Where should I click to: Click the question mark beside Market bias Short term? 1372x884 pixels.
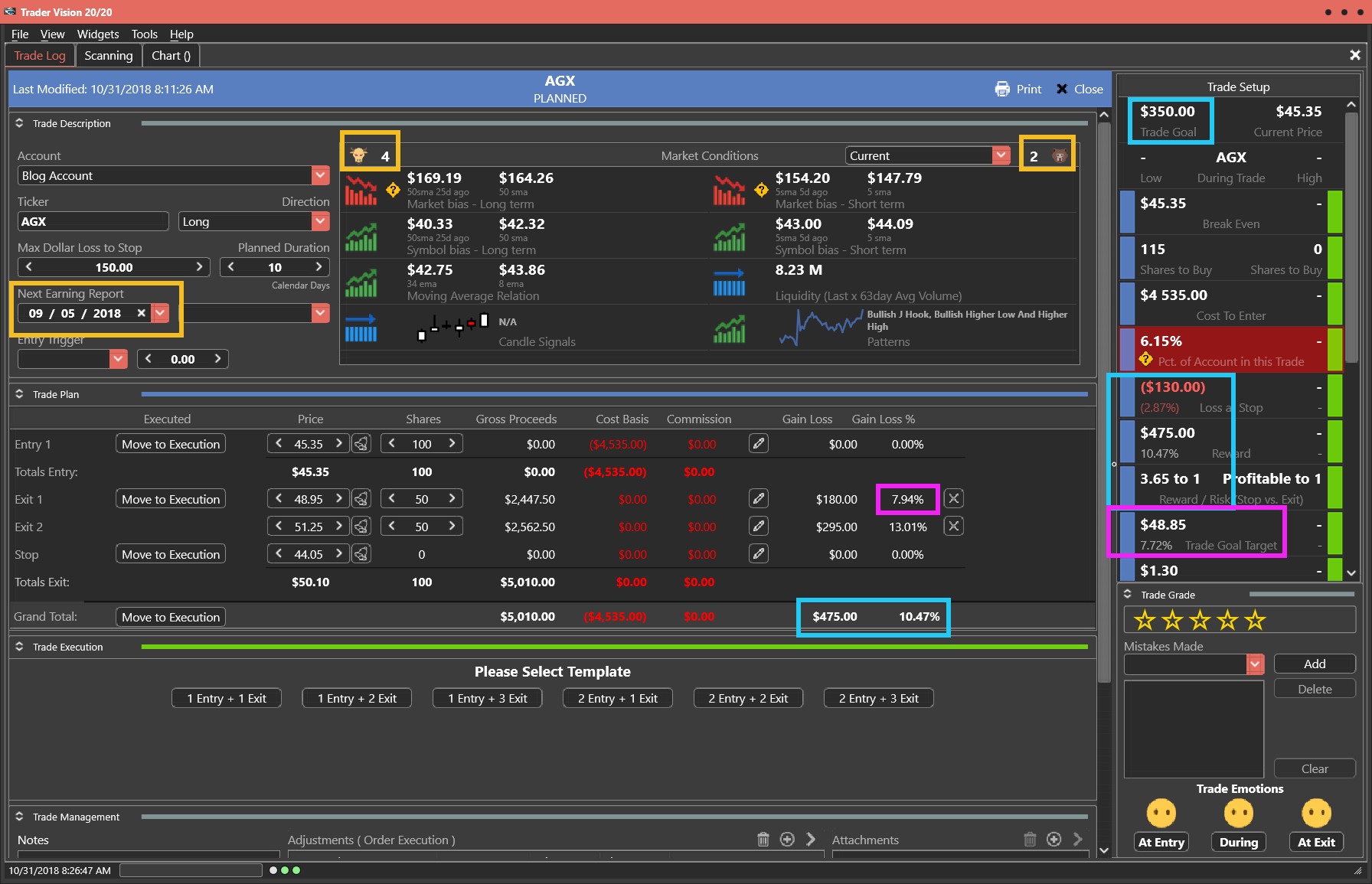[761, 190]
